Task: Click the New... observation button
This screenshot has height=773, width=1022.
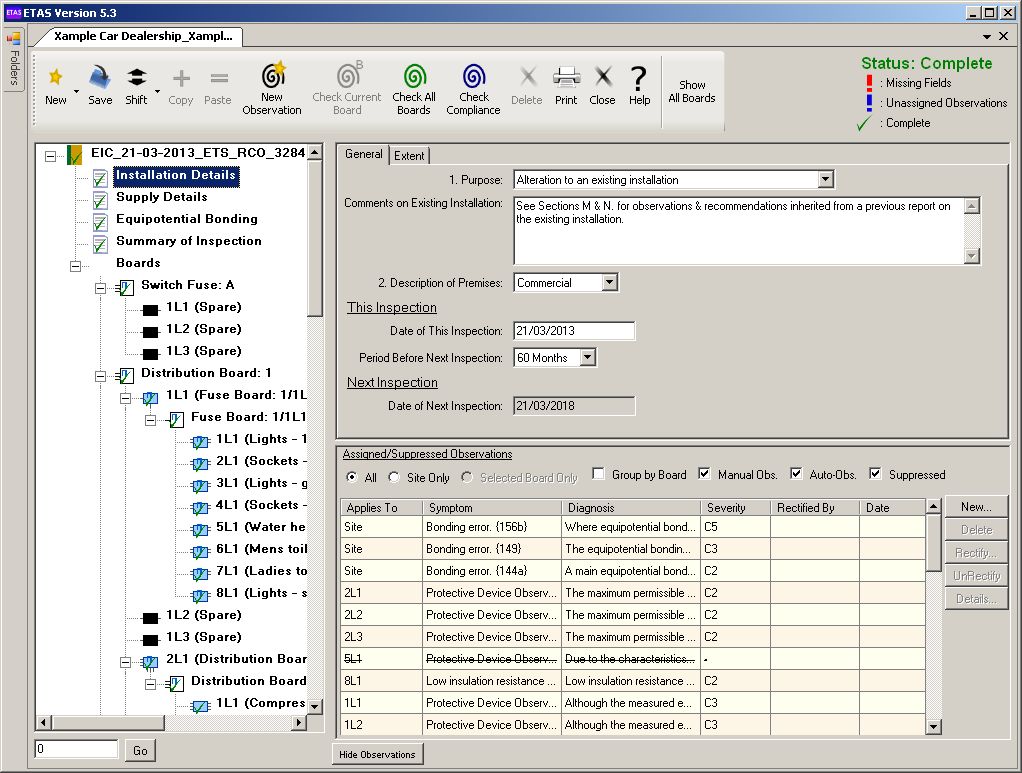Action: coord(976,506)
